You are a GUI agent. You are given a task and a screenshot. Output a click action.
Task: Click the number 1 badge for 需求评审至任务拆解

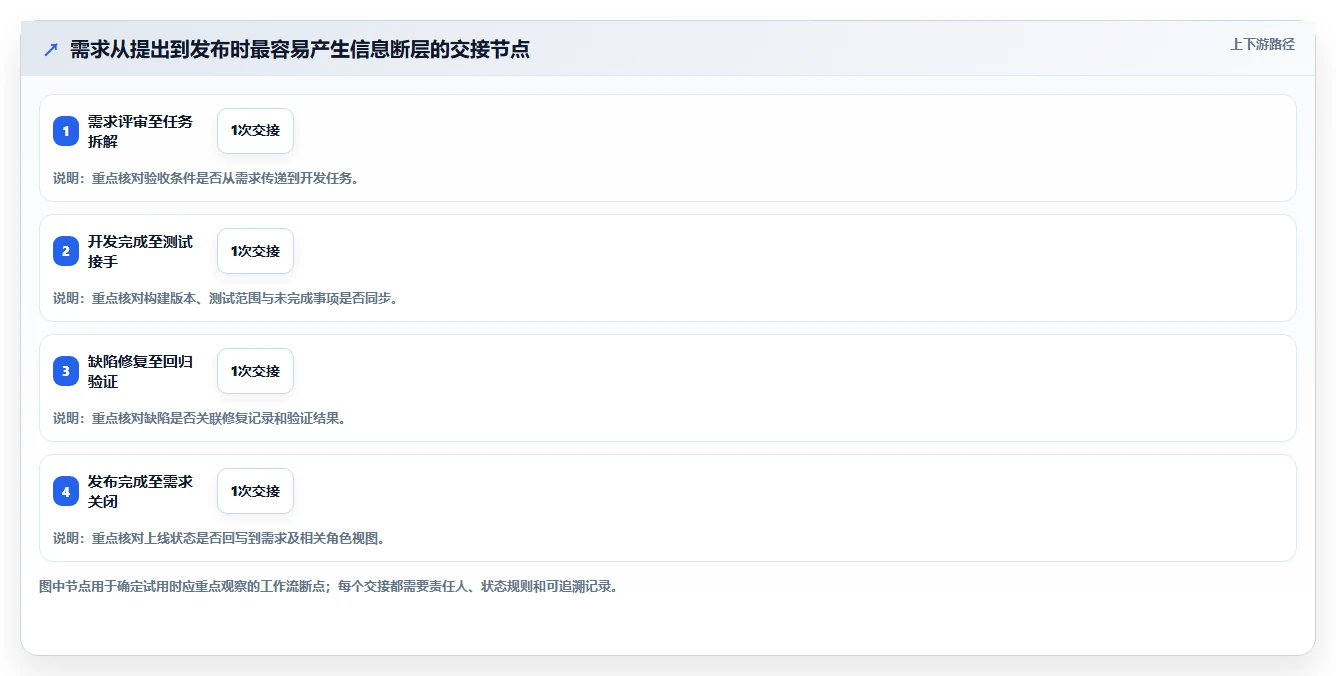coord(66,131)
